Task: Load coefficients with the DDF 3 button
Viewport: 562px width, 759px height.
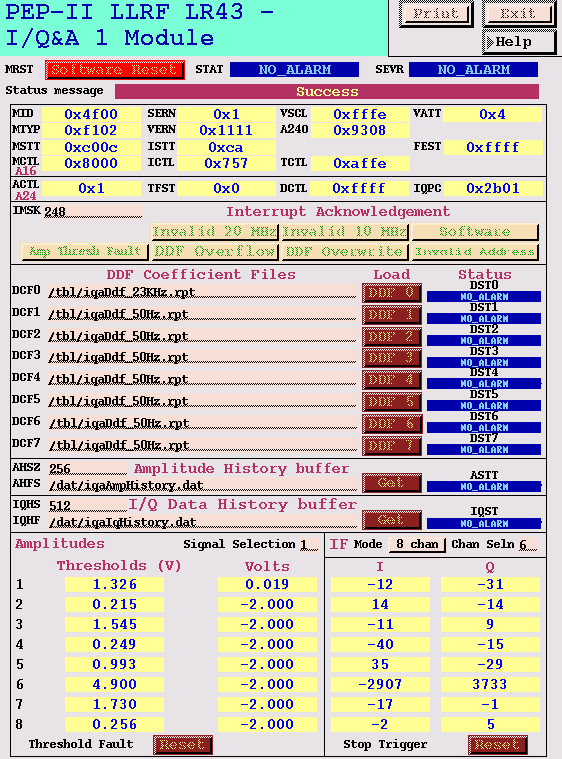Action: click(x=392, y=358)
